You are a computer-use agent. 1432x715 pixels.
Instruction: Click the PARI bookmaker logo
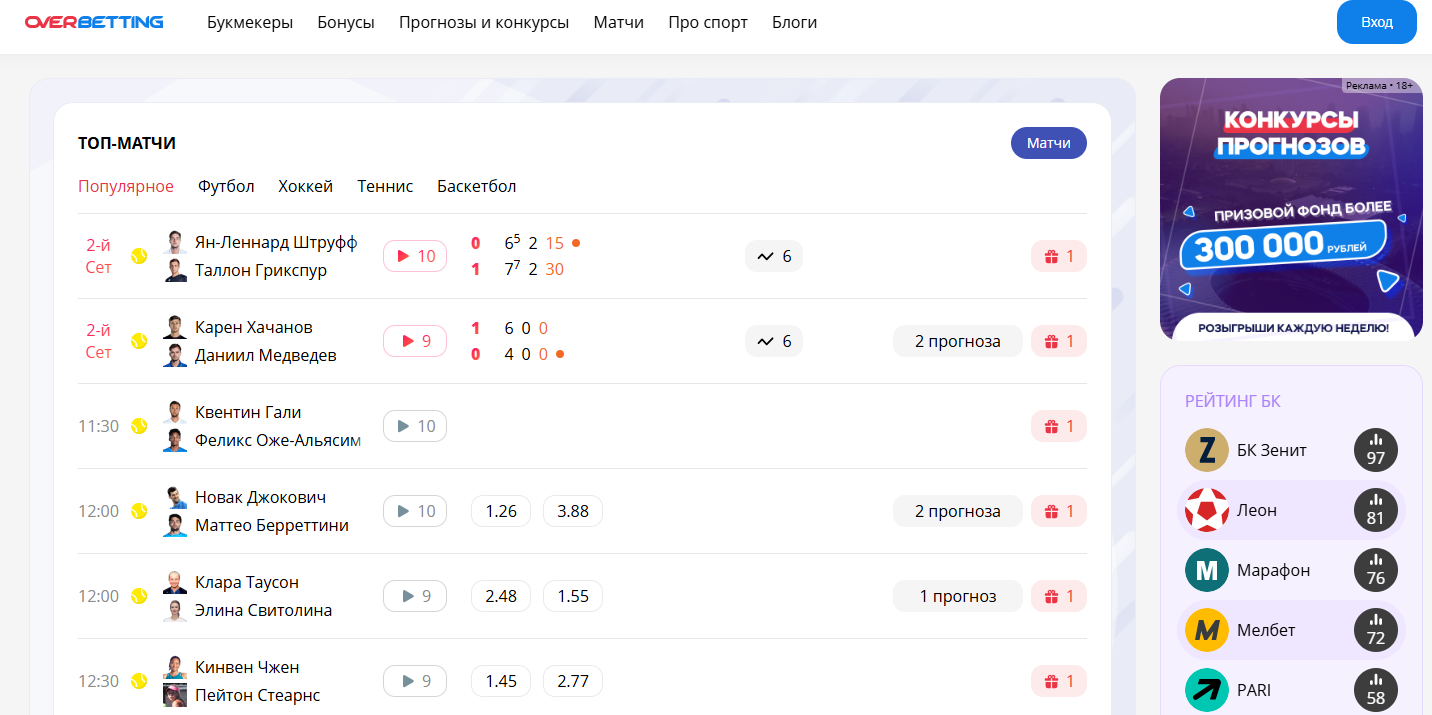[x=1206, y=690]
